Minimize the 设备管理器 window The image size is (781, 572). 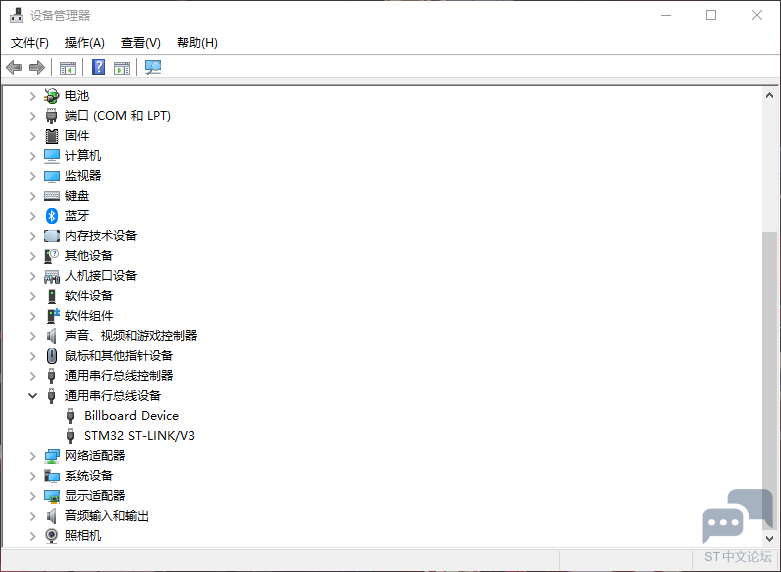666,15
